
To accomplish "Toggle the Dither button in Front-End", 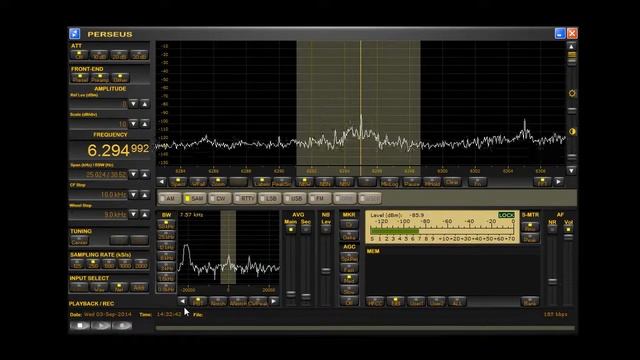I will (120, 78).
